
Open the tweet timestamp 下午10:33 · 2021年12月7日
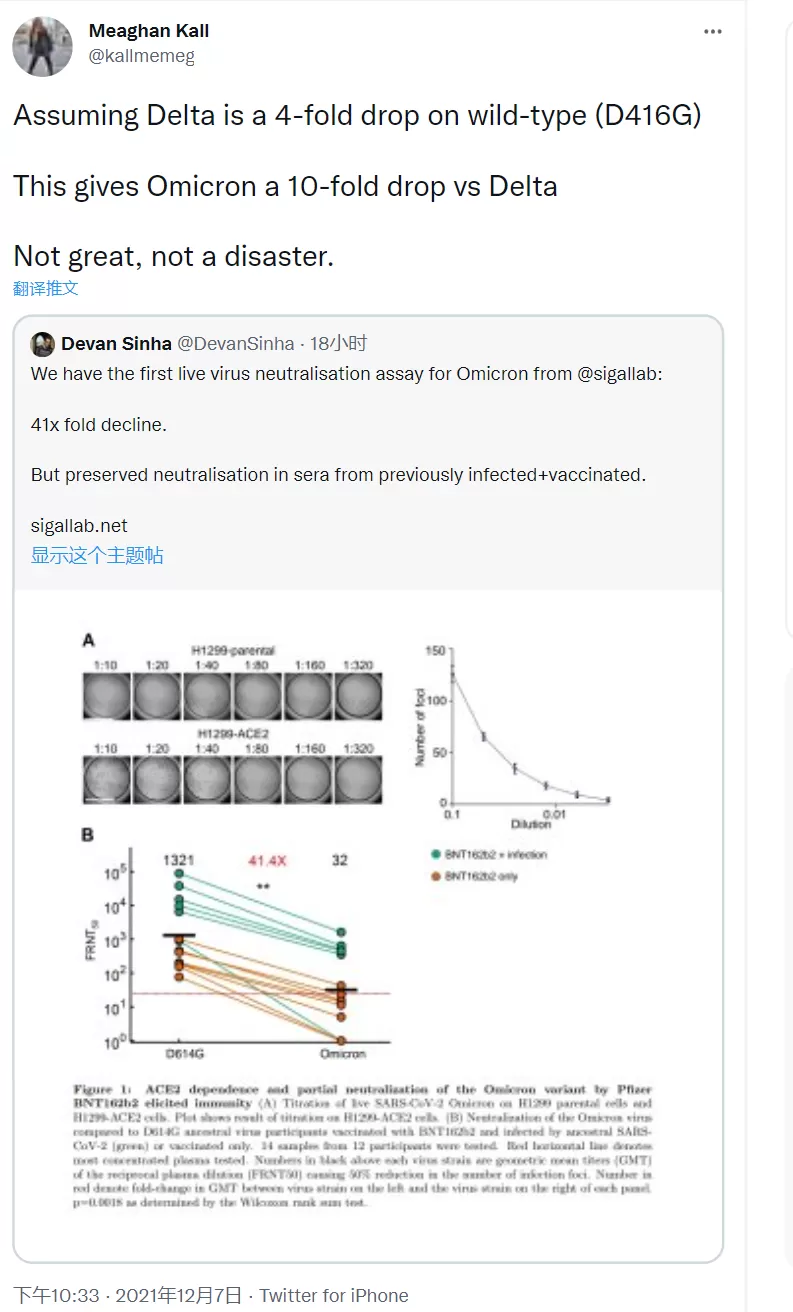127,1296
